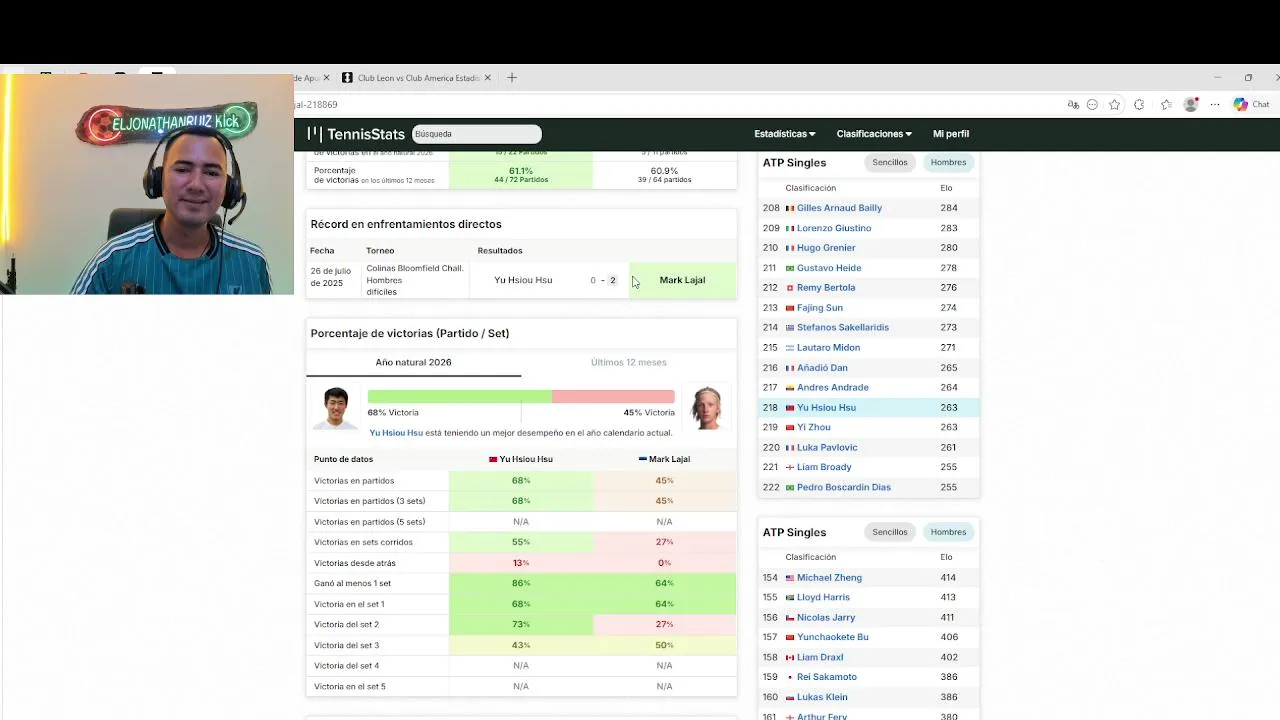
Task: Click the 86% Ganó al menos 1 set cell
Action: pos(521,583)
